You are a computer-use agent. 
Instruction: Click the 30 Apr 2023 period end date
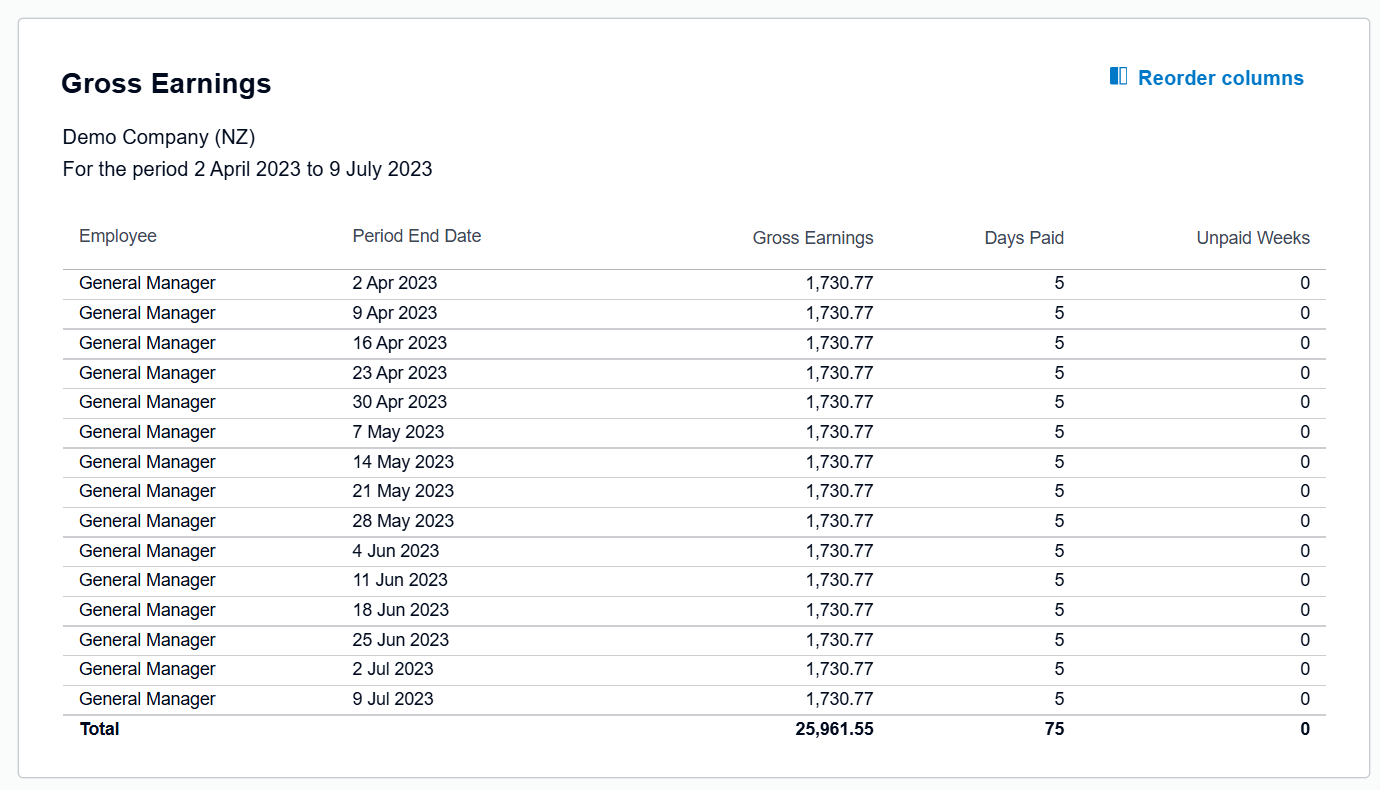[400, 402]
